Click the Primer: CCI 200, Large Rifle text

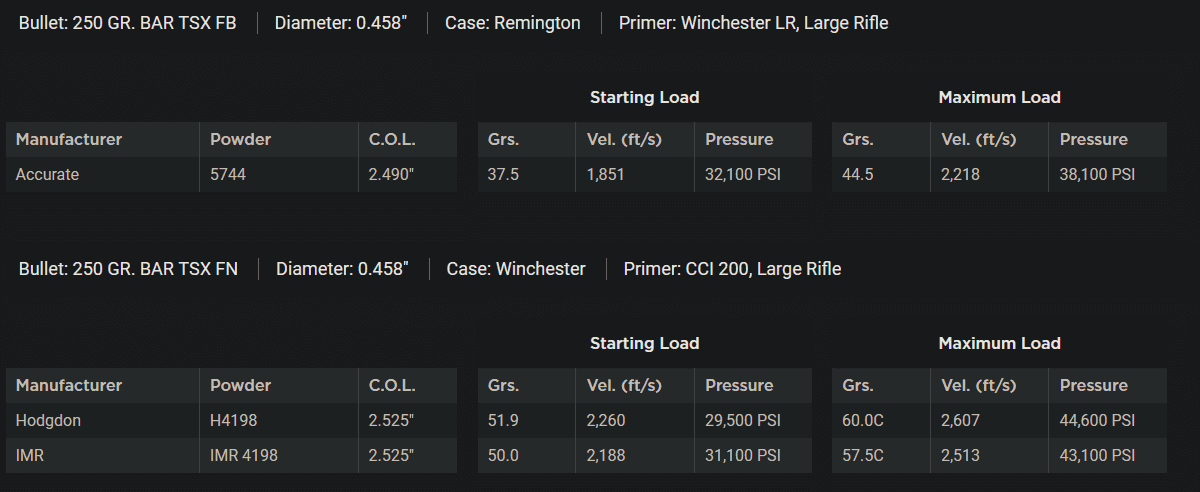click(732, 269)
